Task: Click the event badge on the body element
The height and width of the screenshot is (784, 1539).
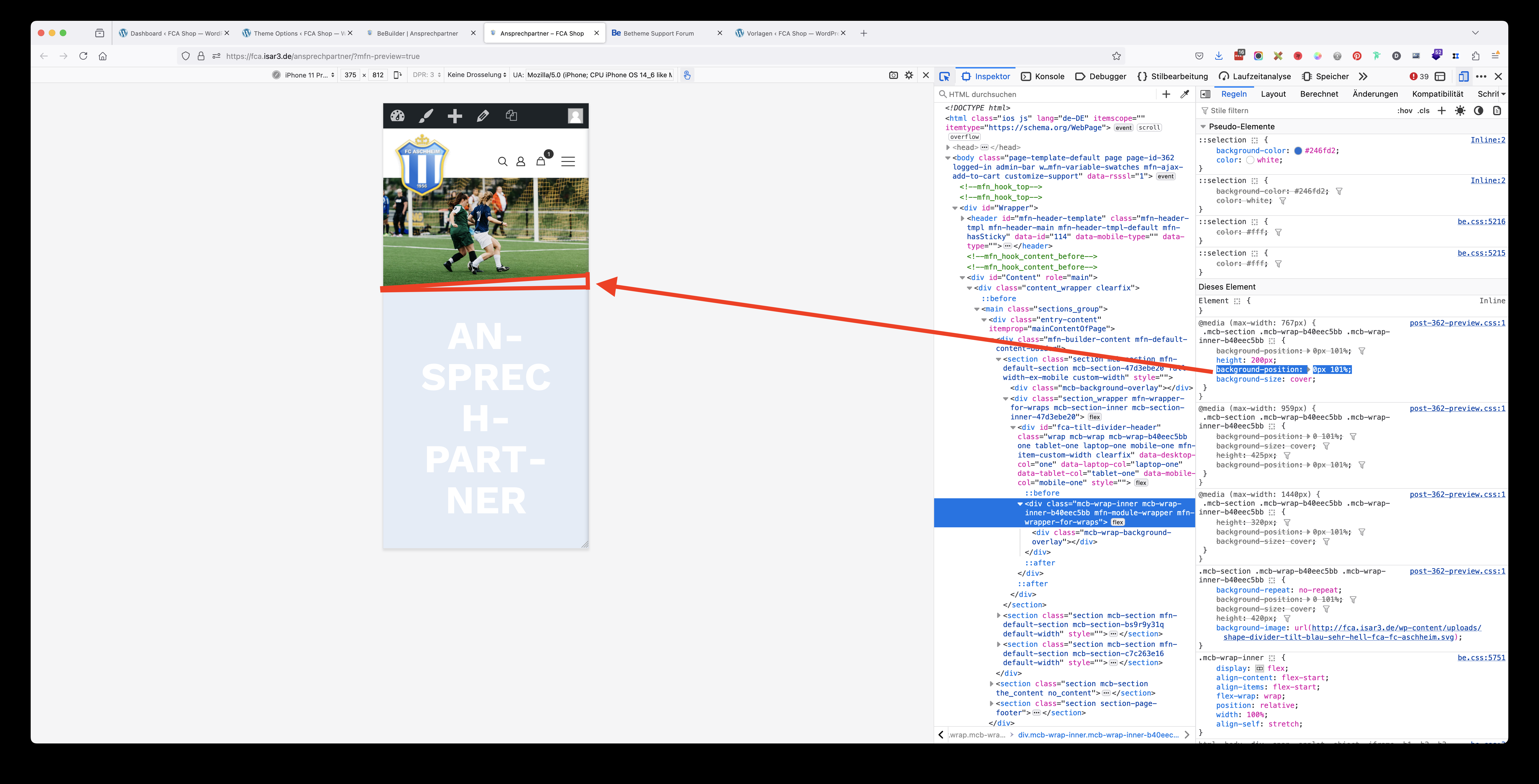Action: tap(1166, 177)
